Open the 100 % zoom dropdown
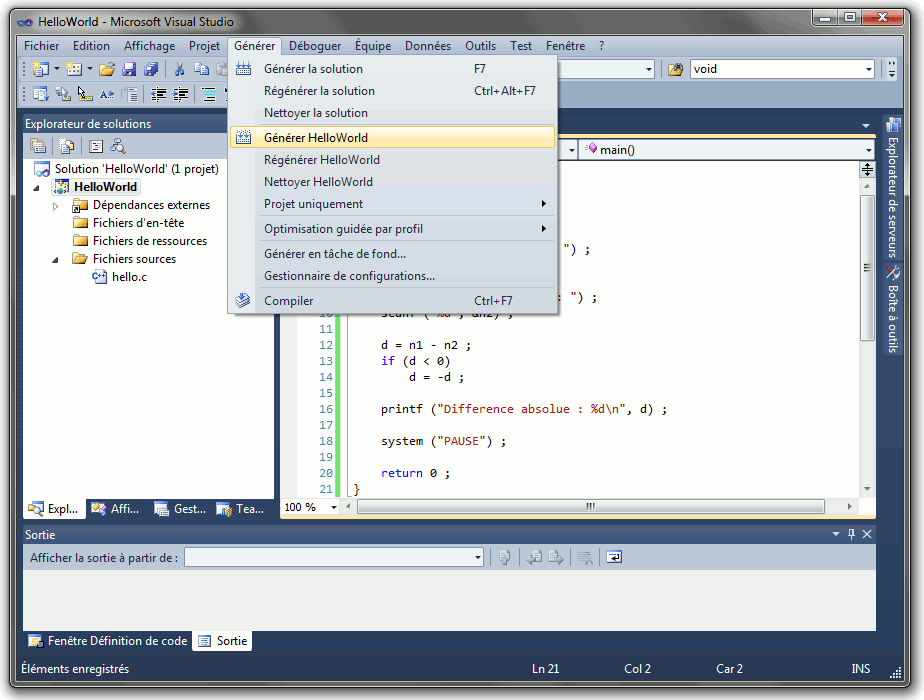The width and height of the screenshot is (924, 700). (334, 507)
